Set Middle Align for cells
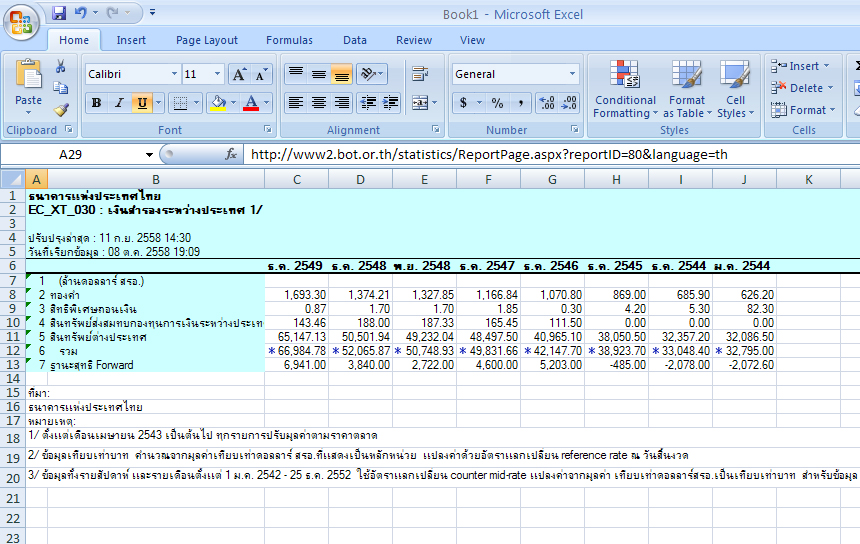860x544 pixels. (319, 74)
